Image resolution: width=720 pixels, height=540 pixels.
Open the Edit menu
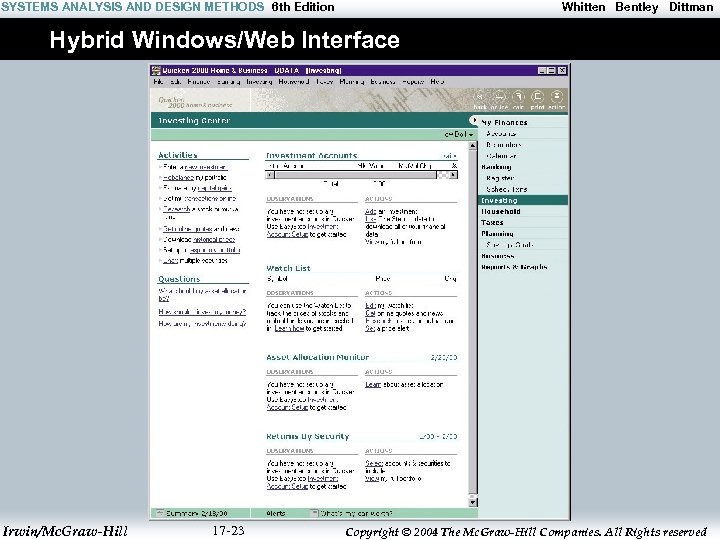tap(175, 82)
